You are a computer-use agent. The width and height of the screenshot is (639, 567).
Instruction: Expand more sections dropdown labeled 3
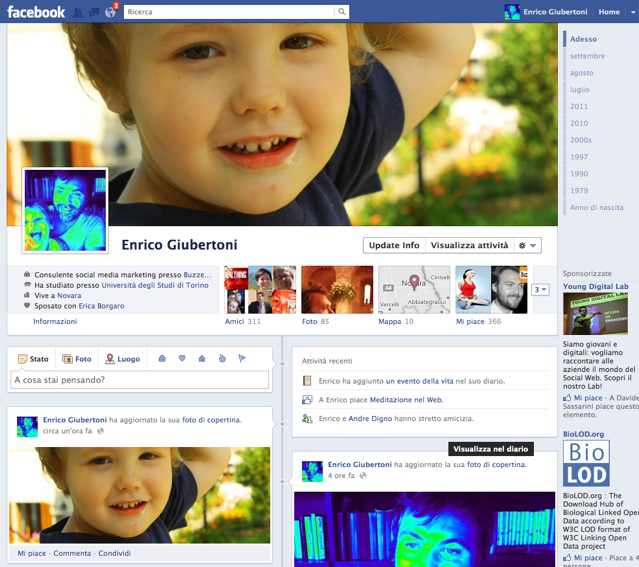(541, 289)
